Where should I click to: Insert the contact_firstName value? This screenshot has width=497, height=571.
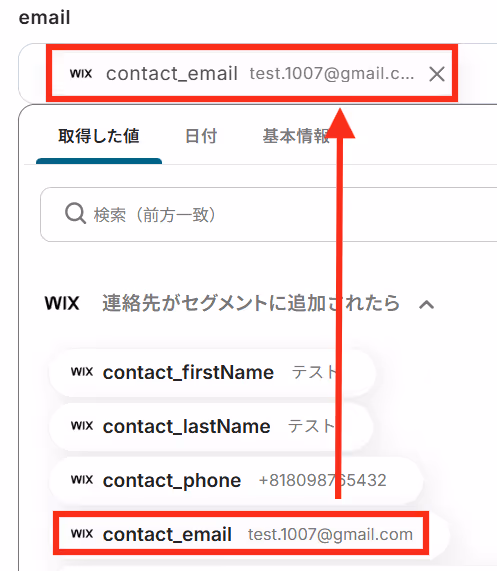tap(212, 373)
